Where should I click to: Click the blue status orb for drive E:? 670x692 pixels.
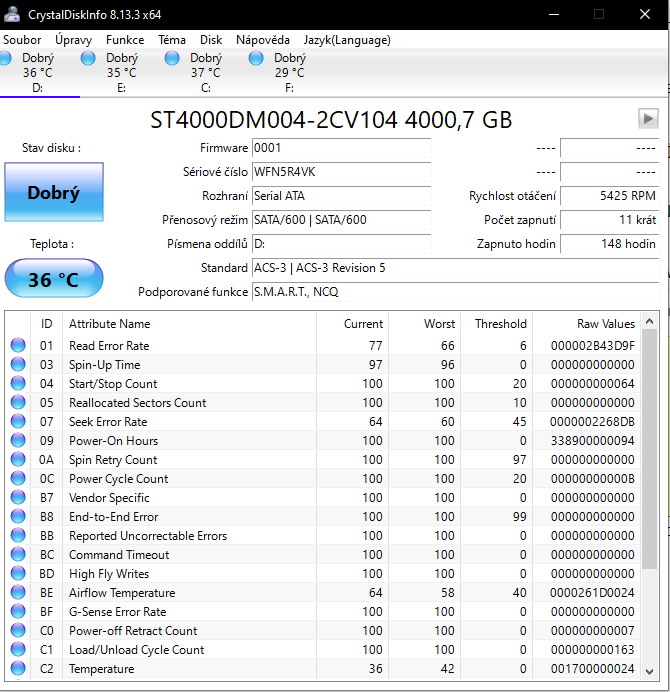[x=88, y=58]
